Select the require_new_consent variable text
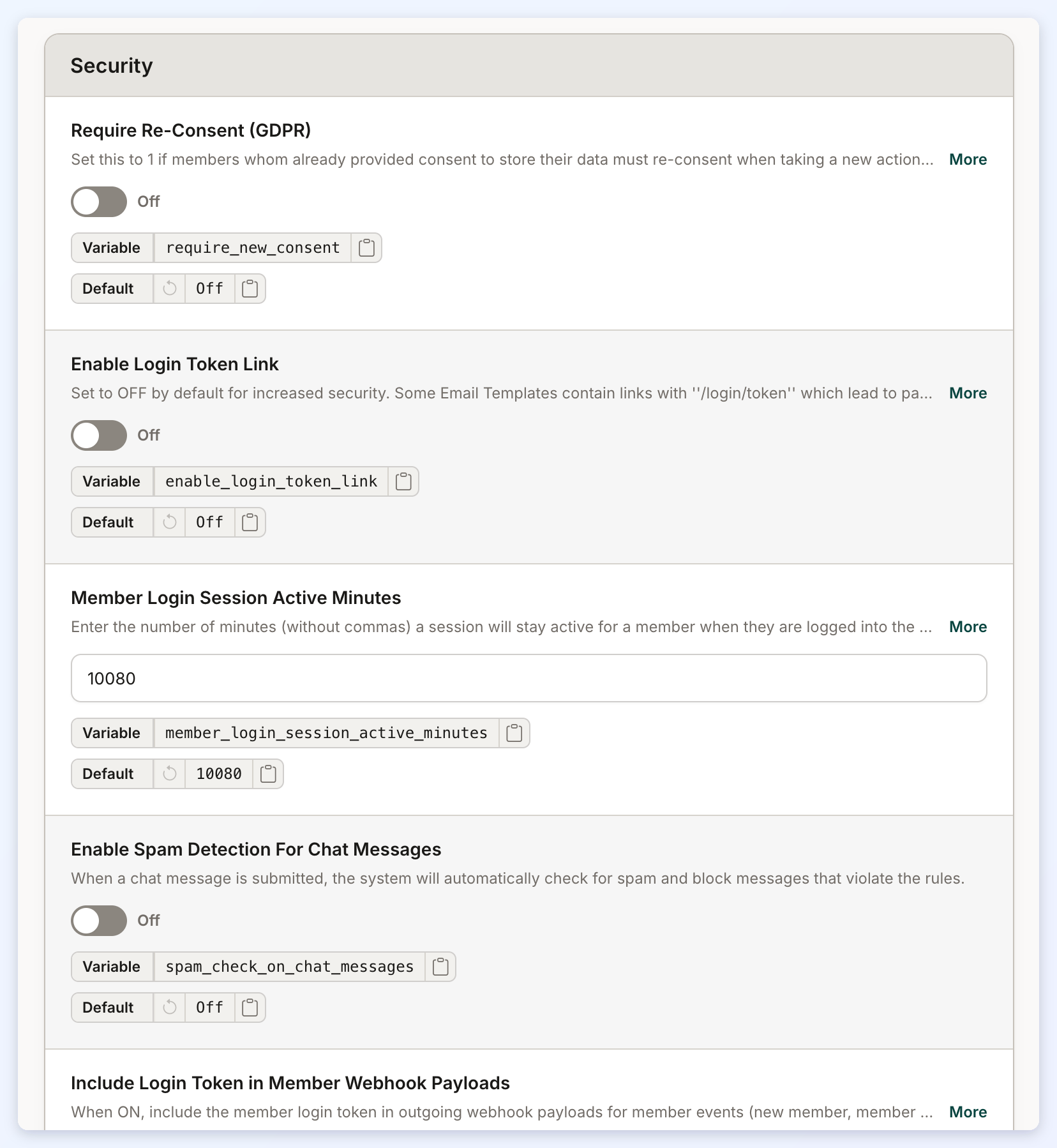The image size is (1057, 1148). [x=253, y=248]
